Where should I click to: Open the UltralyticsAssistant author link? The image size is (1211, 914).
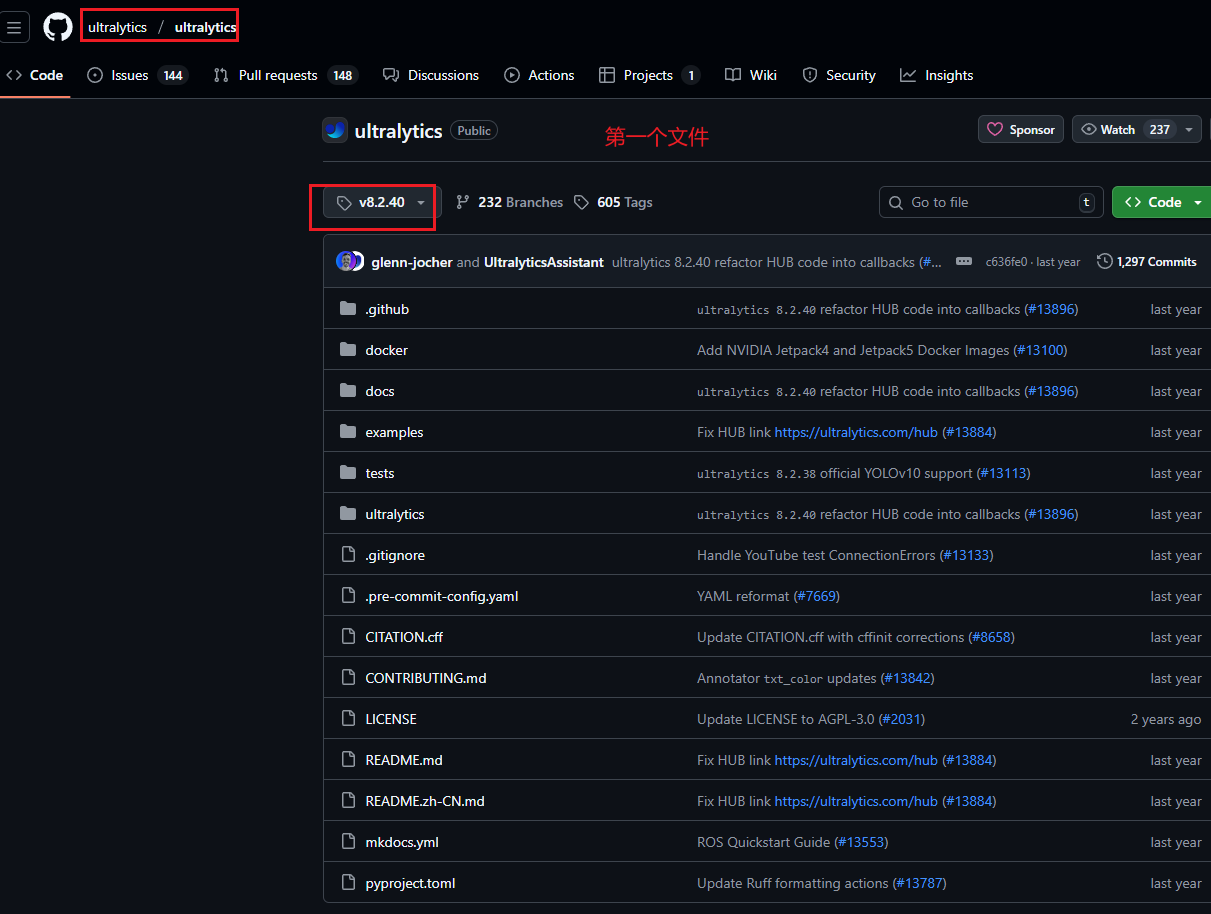click(x=544, y=262)
